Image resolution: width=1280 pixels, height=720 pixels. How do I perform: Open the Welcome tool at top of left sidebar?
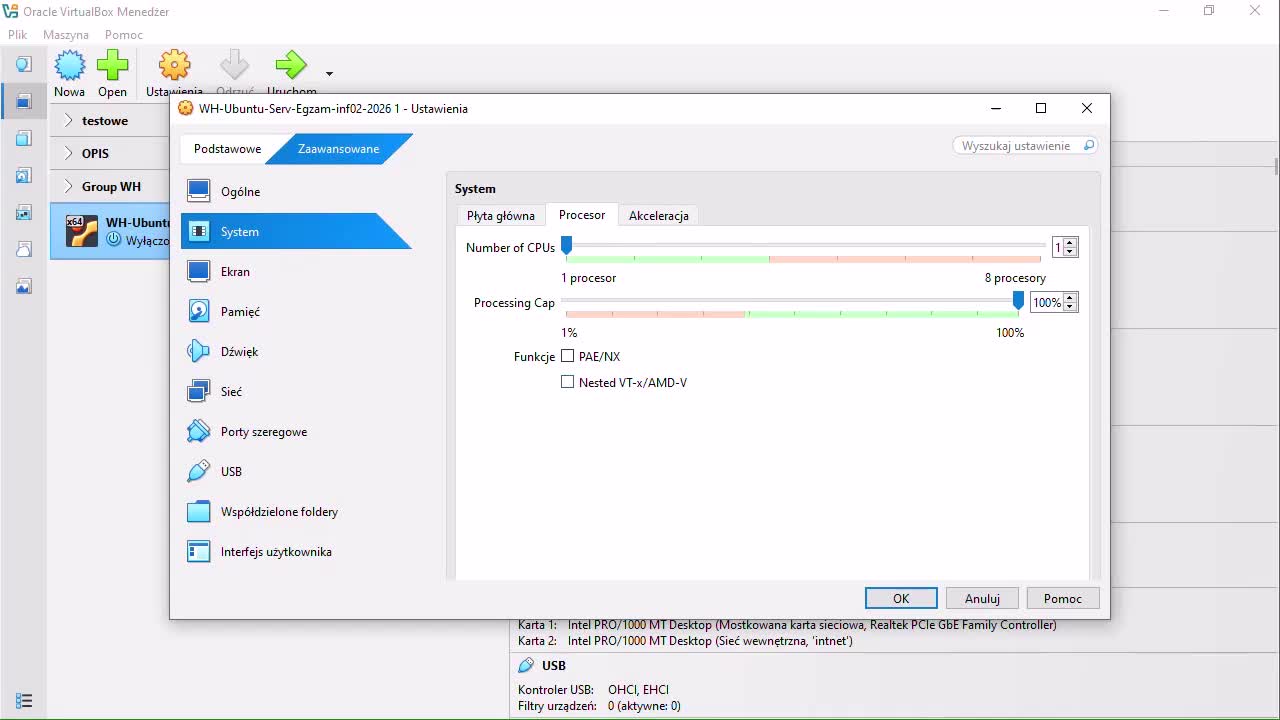[x=23, y=64]
